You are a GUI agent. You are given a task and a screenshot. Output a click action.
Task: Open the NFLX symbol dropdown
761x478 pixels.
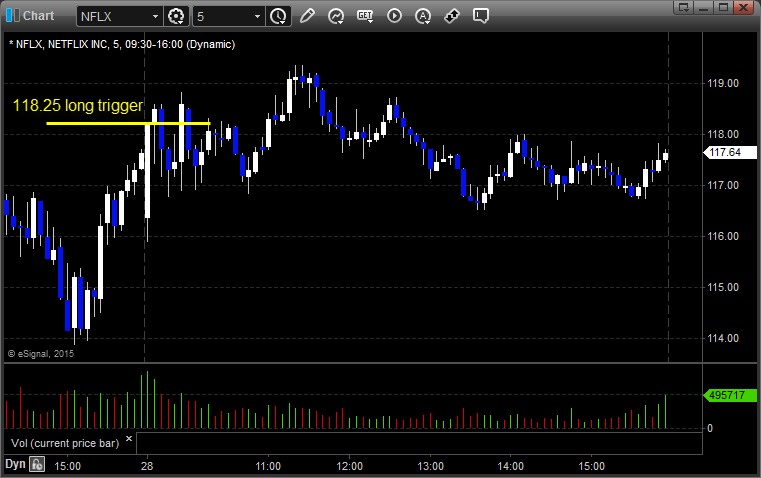pos(155,16)
